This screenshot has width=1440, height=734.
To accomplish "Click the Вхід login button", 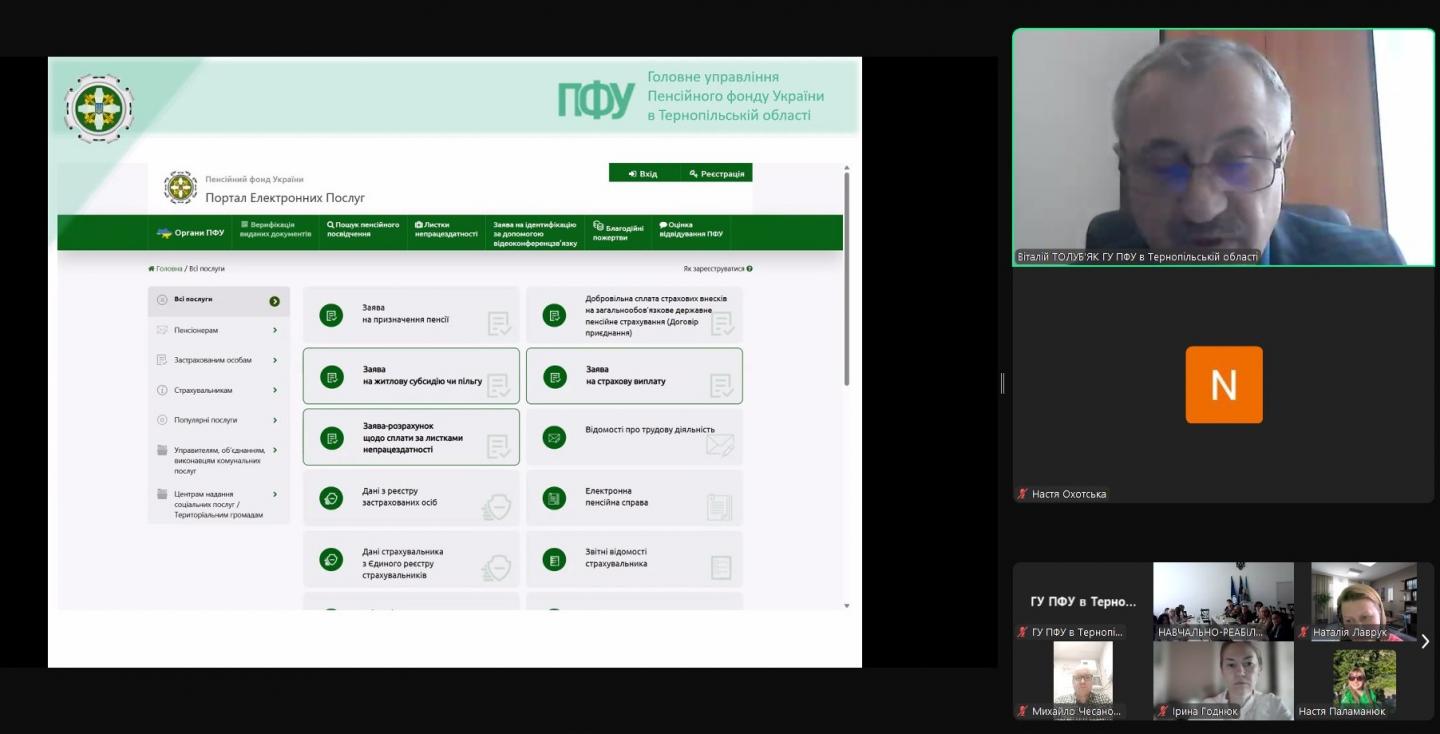I will (x=644, y=173).
